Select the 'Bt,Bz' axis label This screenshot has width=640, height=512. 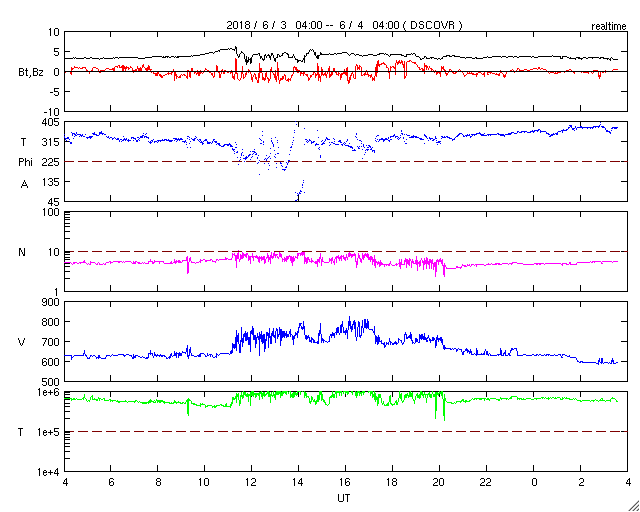point(31,73)
